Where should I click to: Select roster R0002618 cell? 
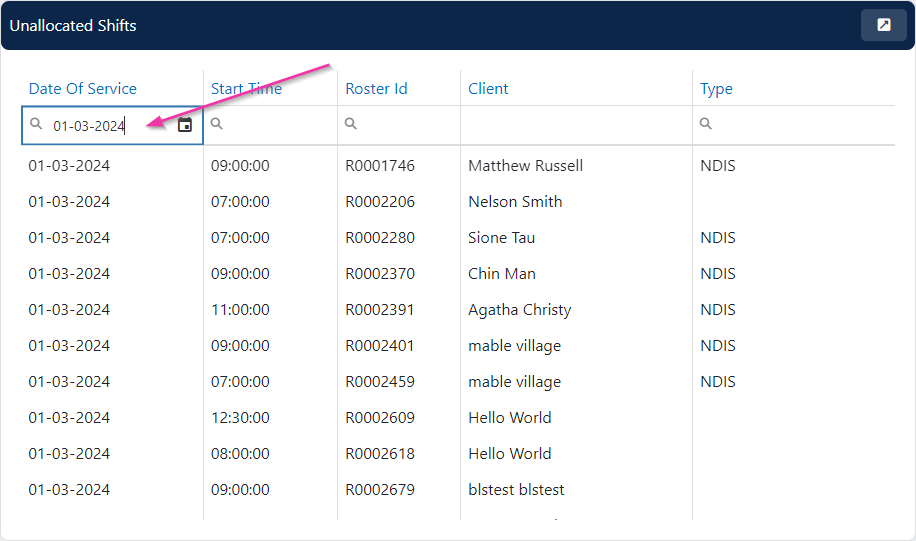coord(380,454)
